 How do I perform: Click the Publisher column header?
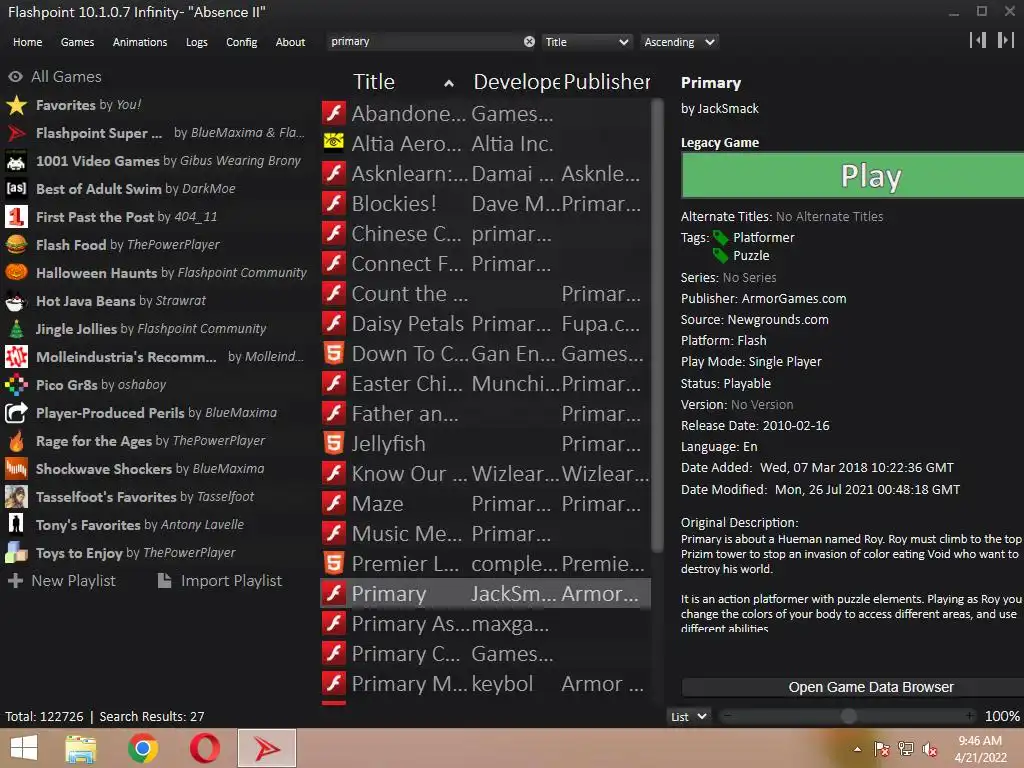tap(607, 82)
